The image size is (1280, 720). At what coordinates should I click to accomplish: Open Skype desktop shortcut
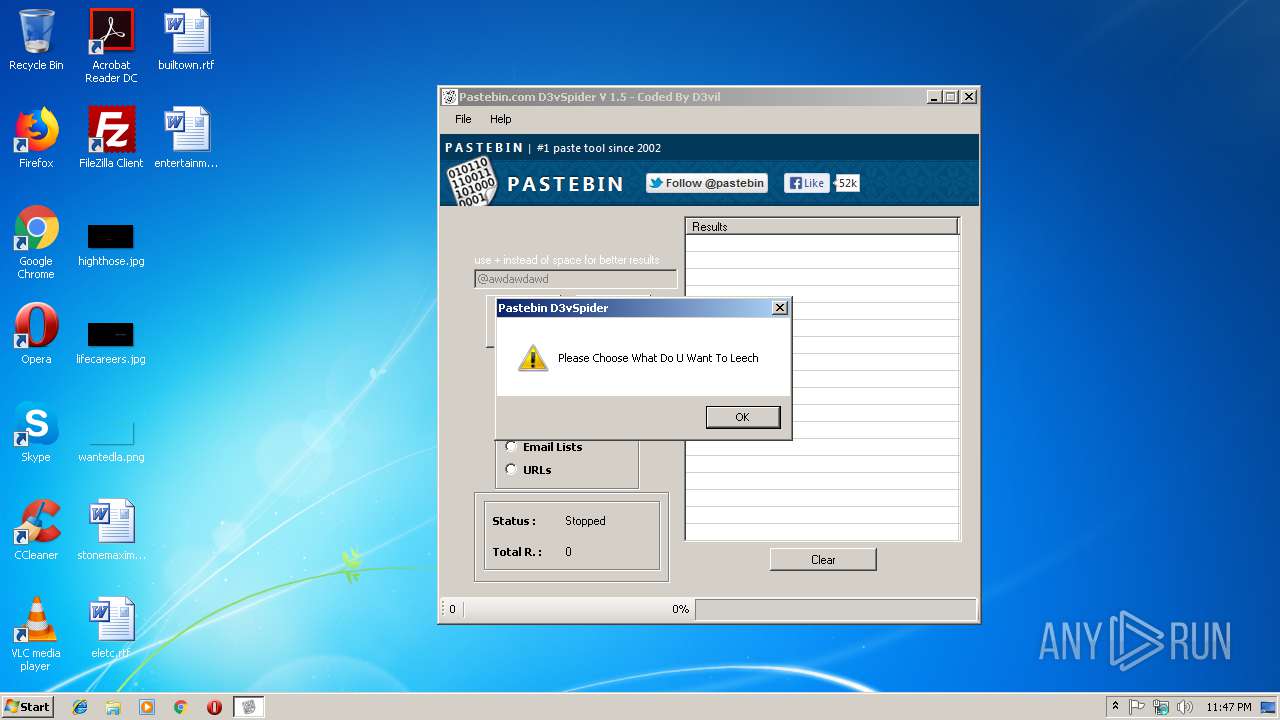coord(36,432)
